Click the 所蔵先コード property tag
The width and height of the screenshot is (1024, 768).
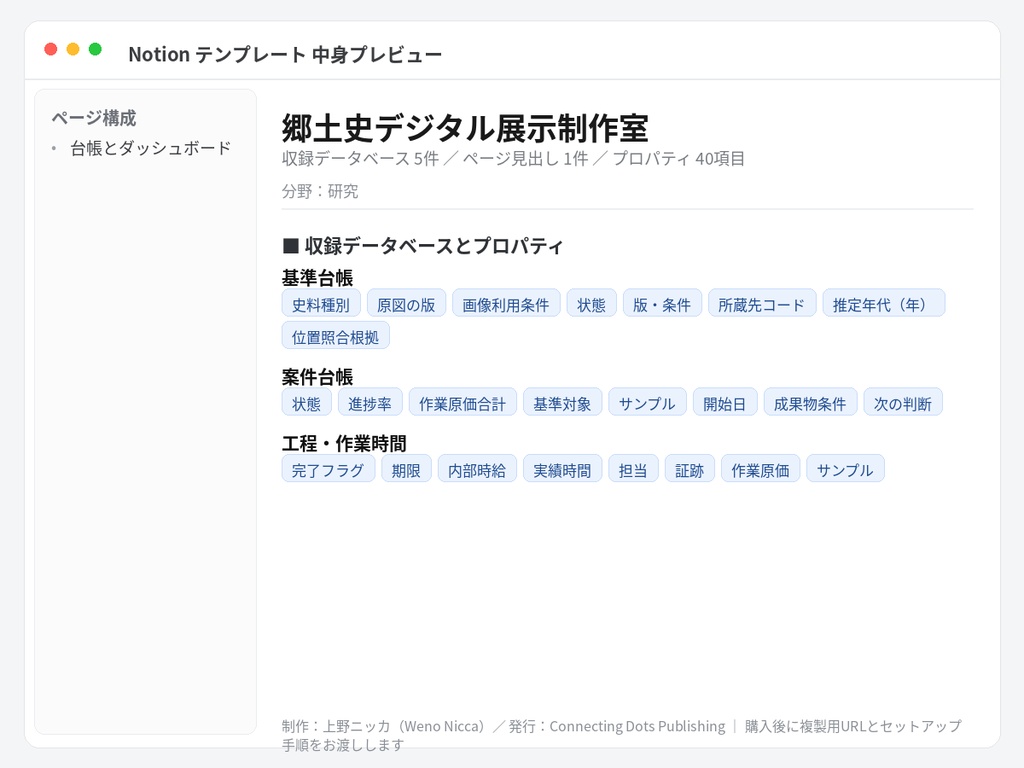(x=762, y=303)
